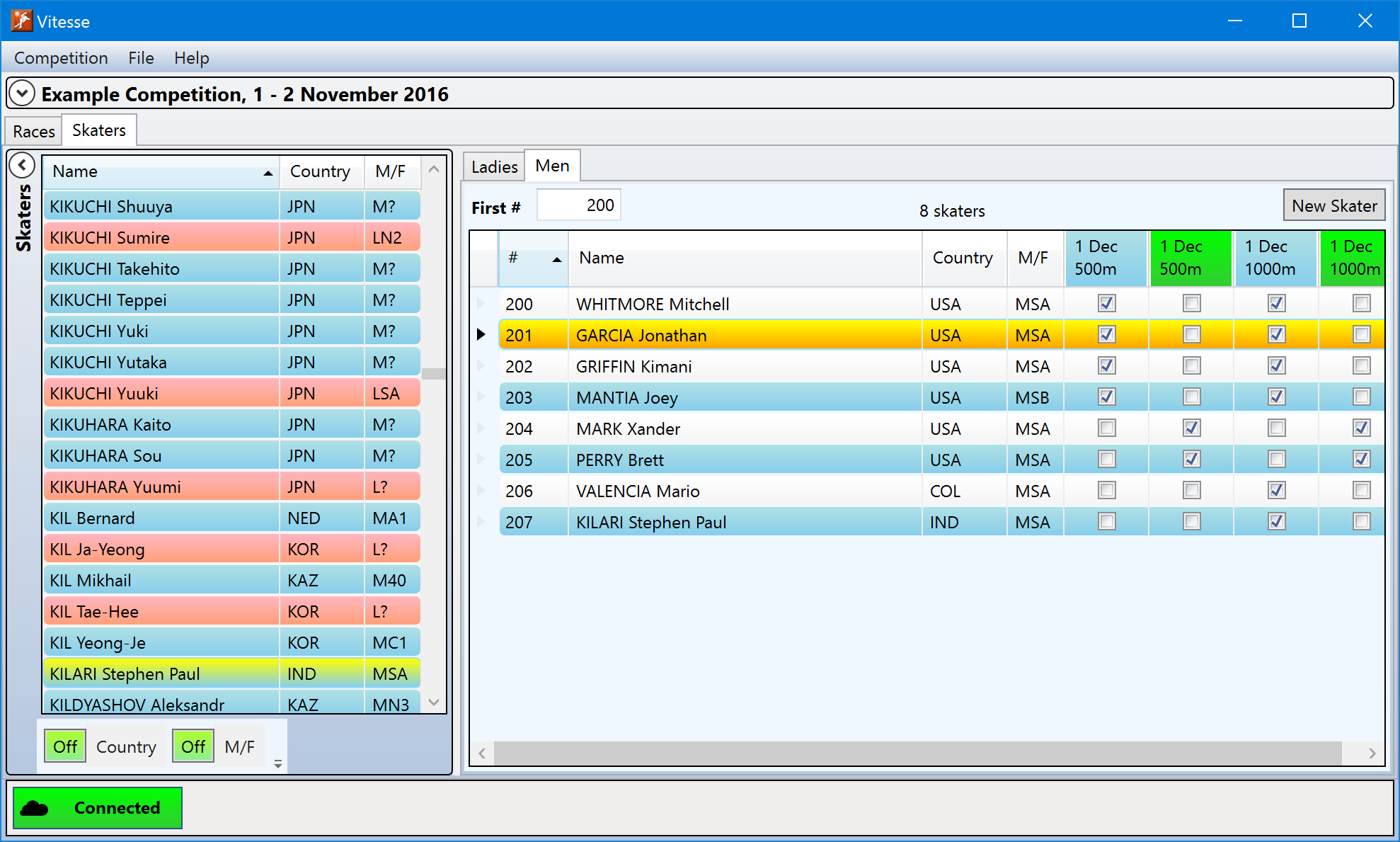Collapse the Skaters side panel with the back arrow
1400x842 pixels.
[x=22, y=165]
